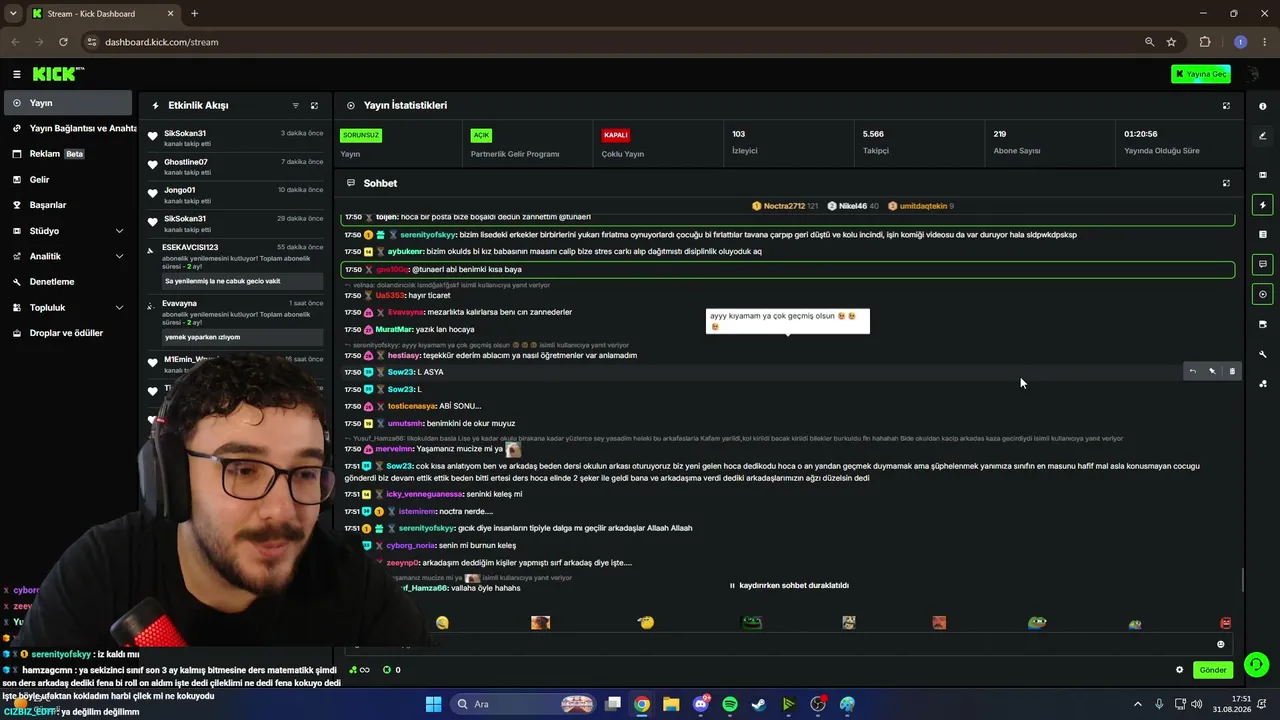Screen dimensions: 1280x720
Task: Open the info icon in the right sidebar
Action: (x=1263, y=106)
